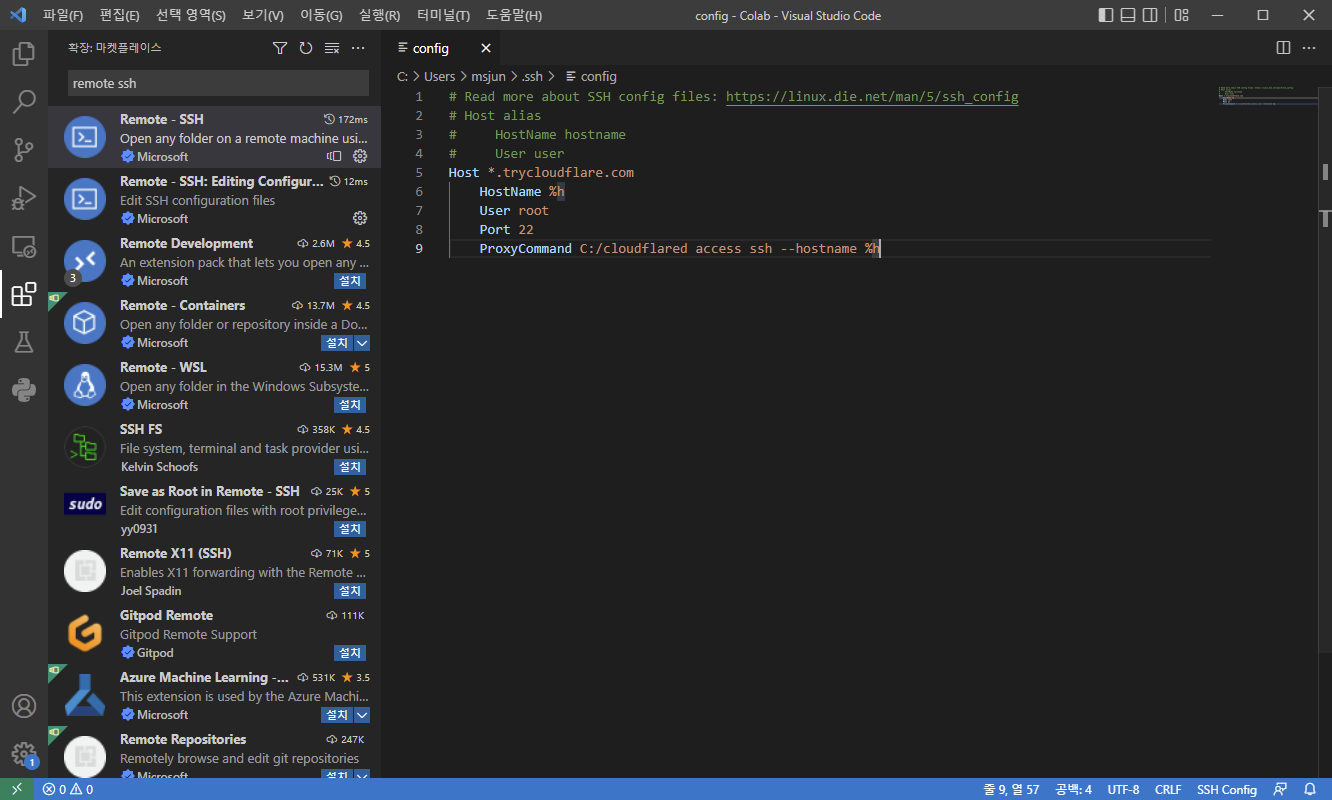This screenshot has height=800, width=1332.
Task: Toggle bottom panel visibility
Action: click(x=1128, y=15)
